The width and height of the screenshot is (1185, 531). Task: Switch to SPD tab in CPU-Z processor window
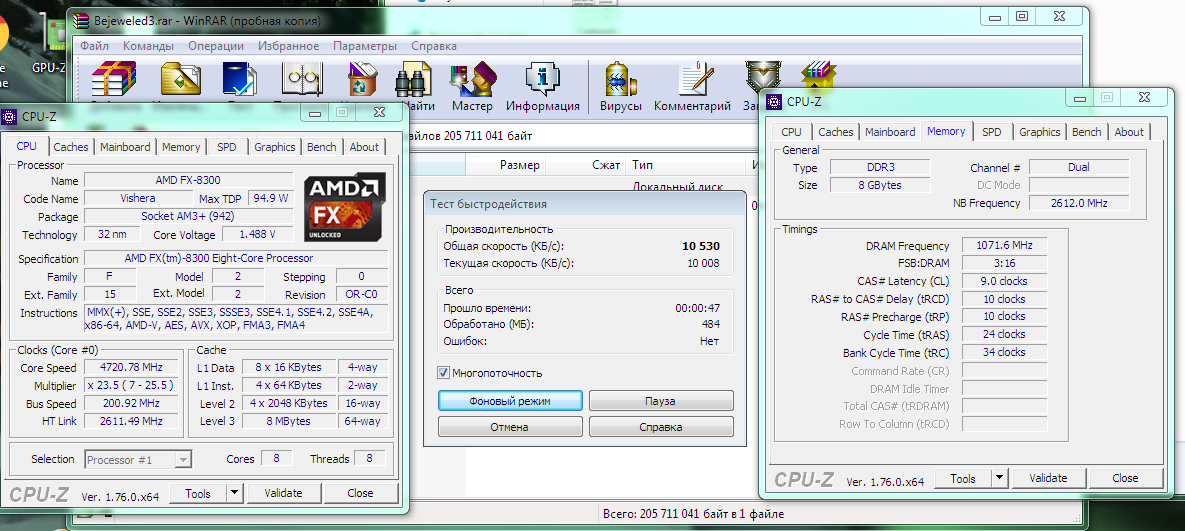click(227, 147)
